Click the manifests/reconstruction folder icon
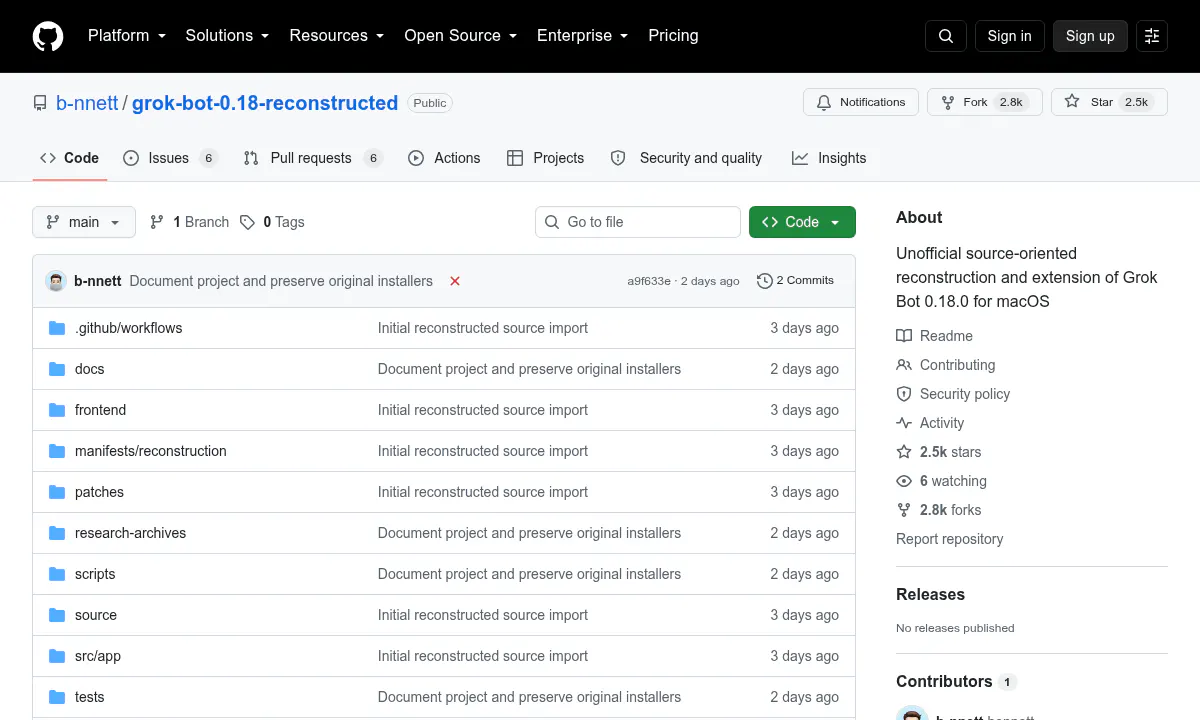This screenshot has width=1200, height=720. 57,451
